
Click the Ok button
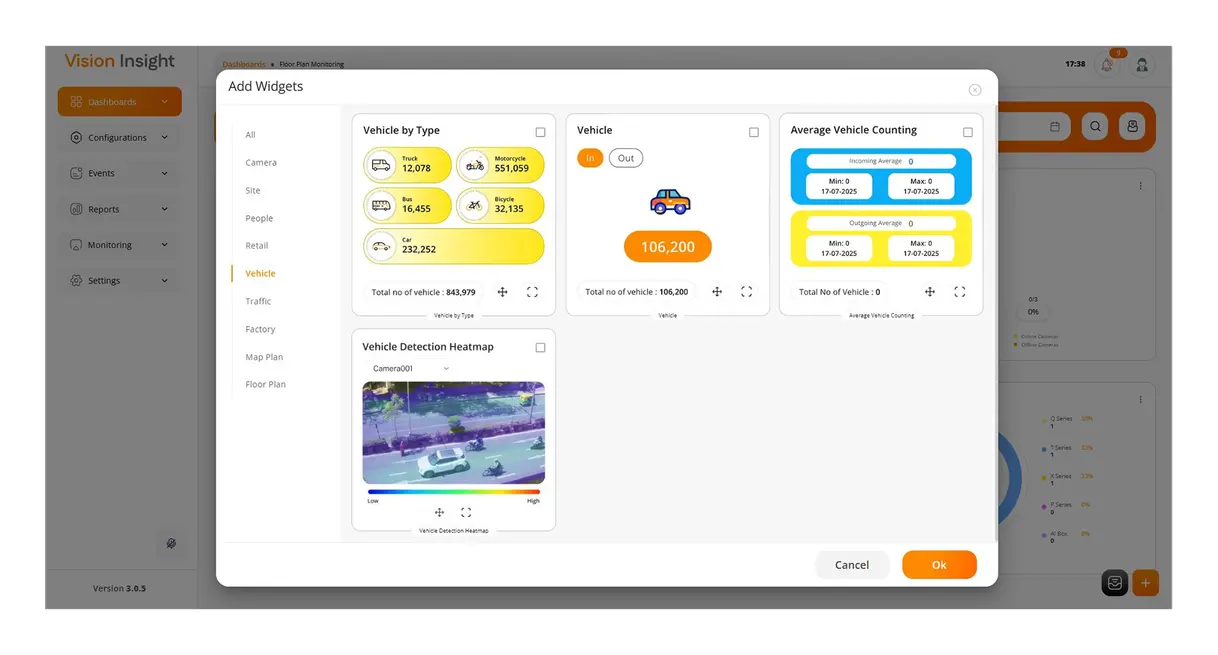(939, 565)
